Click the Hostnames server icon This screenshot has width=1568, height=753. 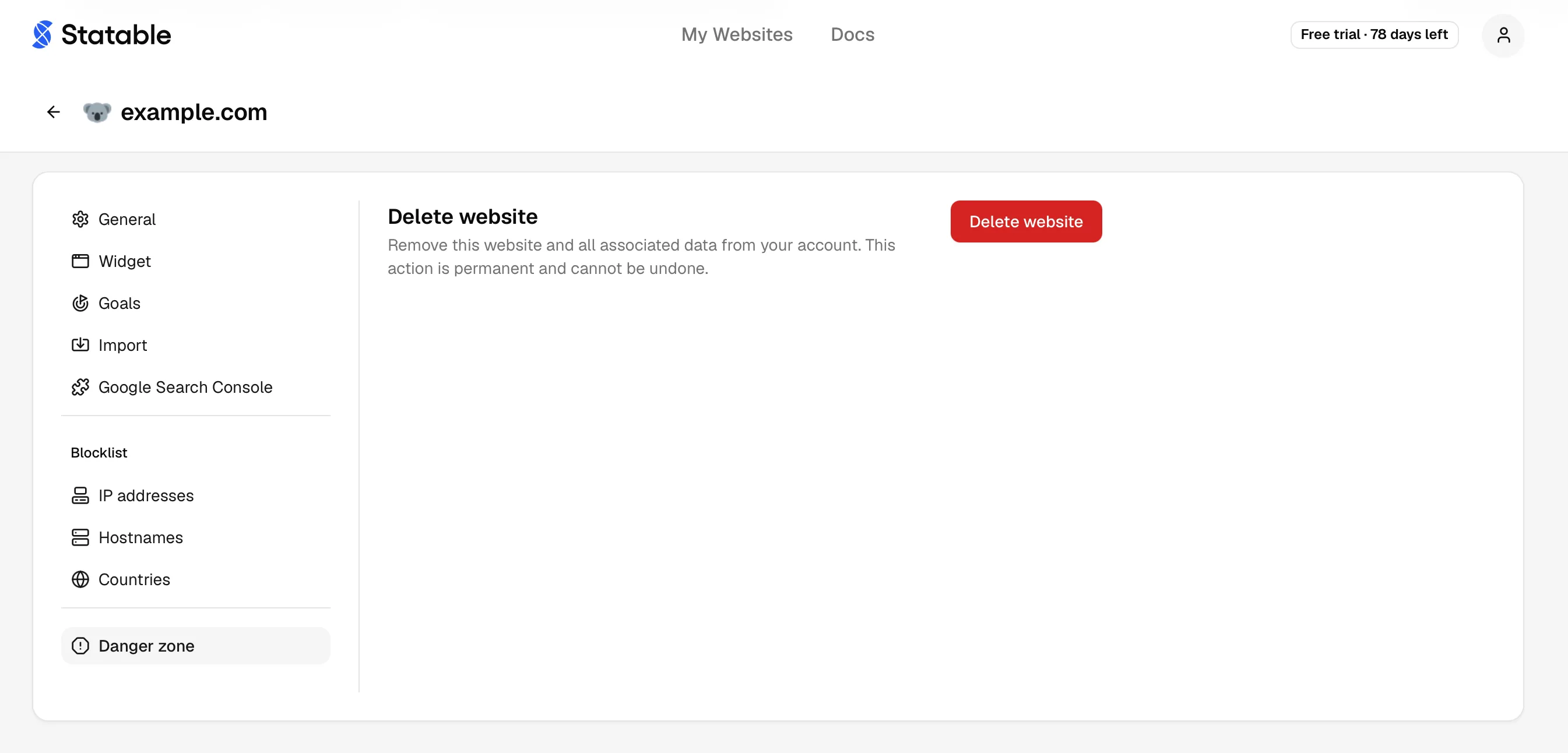click(x=80, y=537)
